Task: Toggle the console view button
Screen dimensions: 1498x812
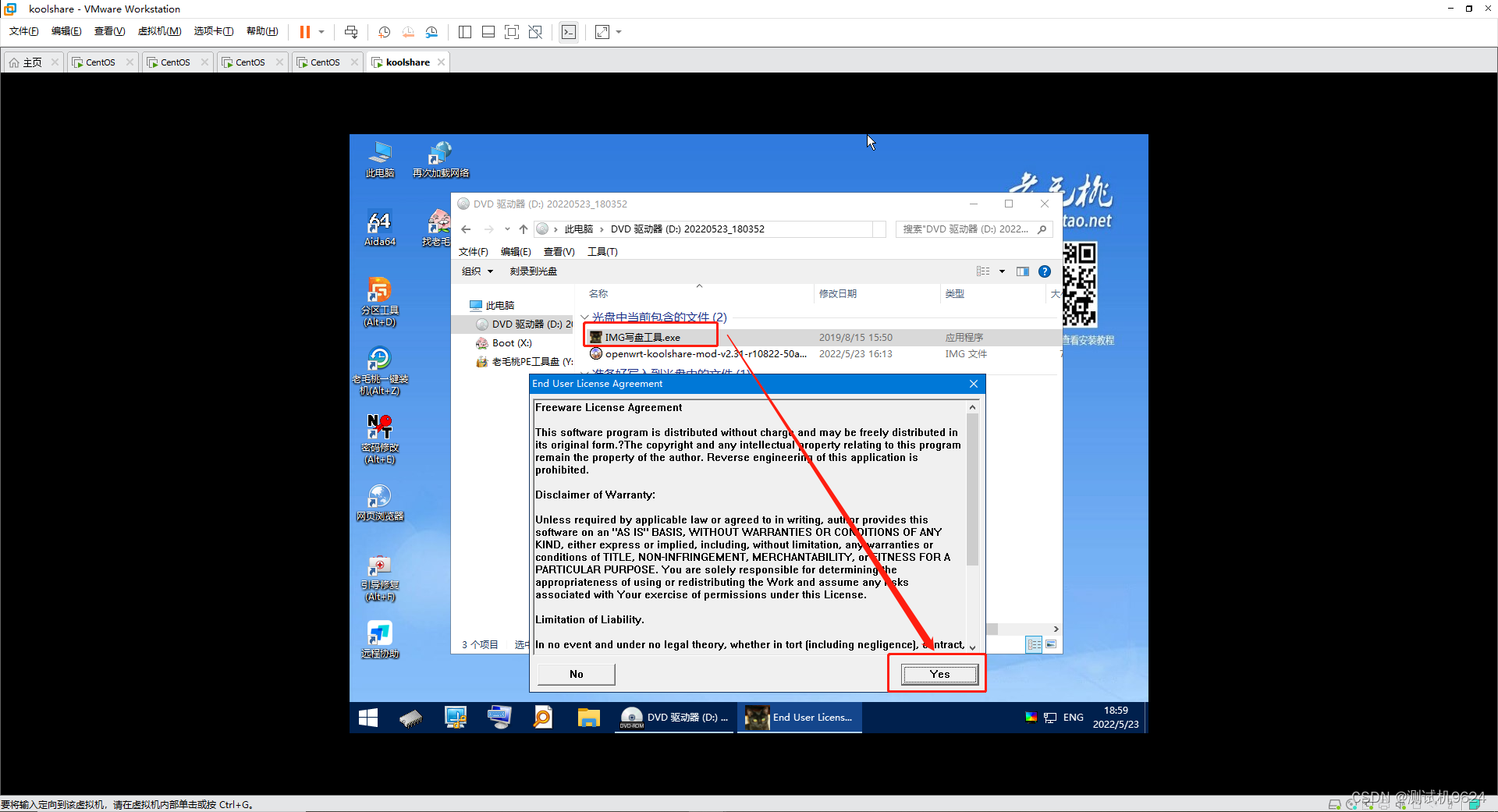Action: click(569, 32)
